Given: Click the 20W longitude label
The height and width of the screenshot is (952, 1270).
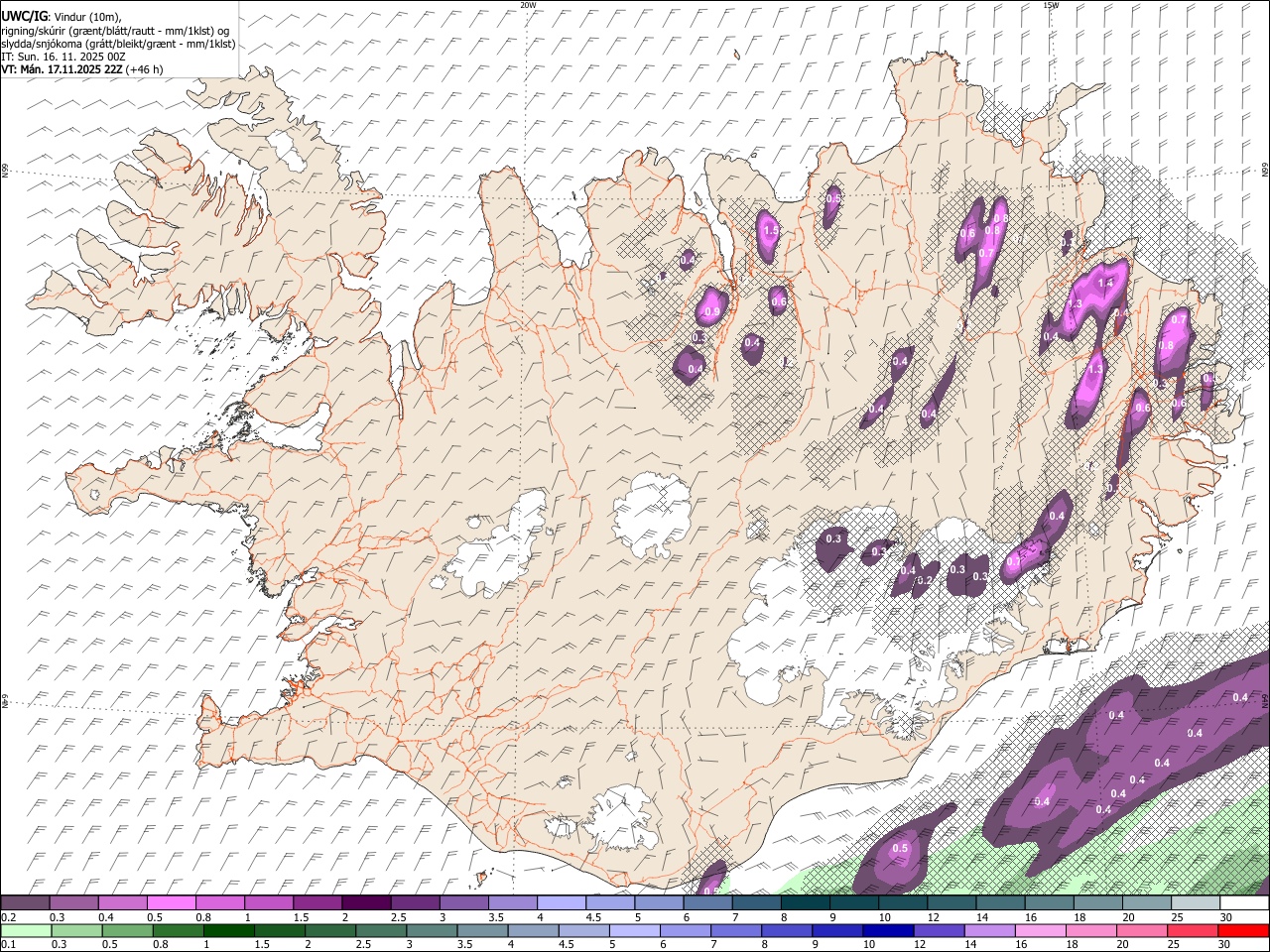Looking at the screenshot, I should (528, 5).
